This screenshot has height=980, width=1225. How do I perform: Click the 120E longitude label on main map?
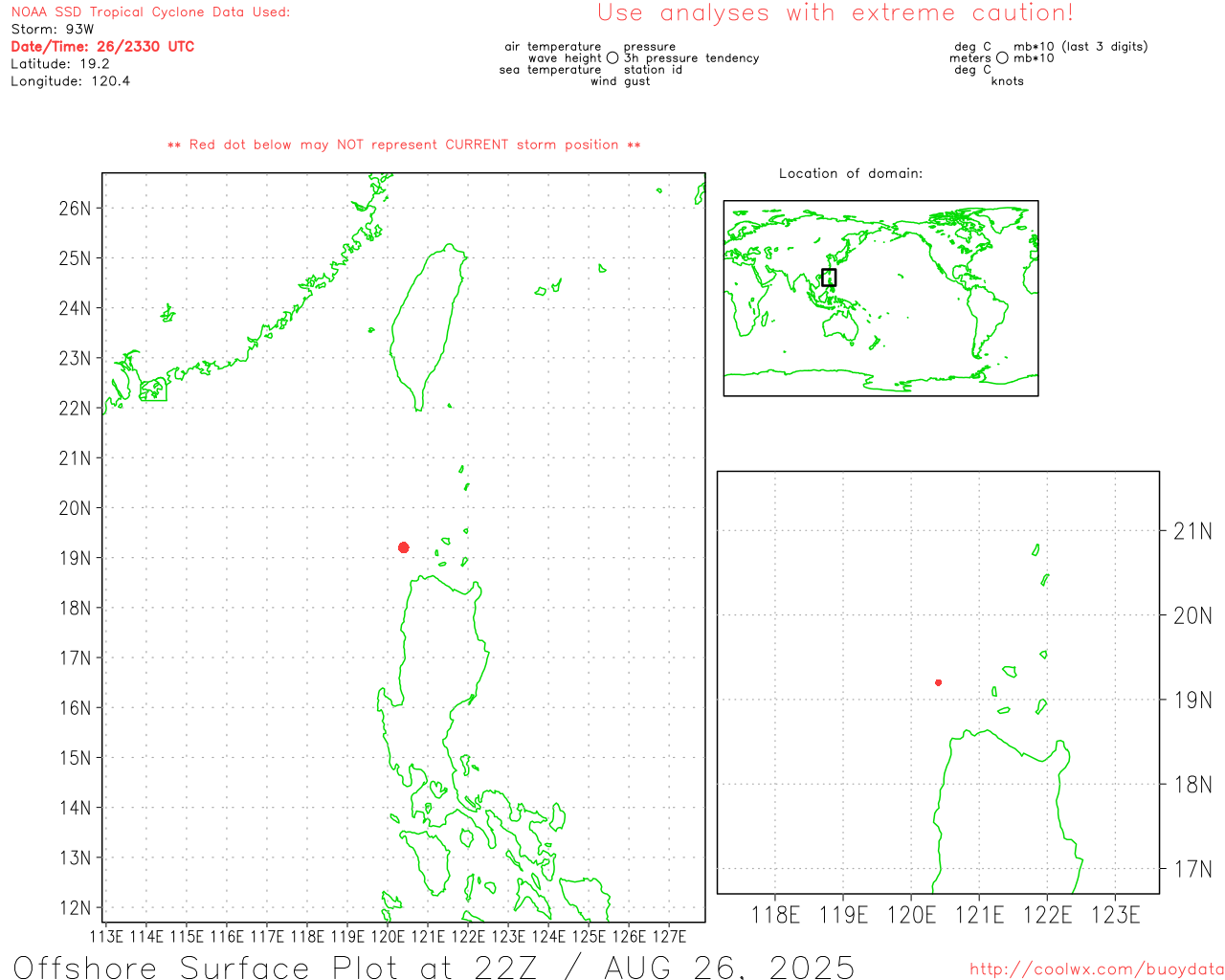click(x=388, y=937)
